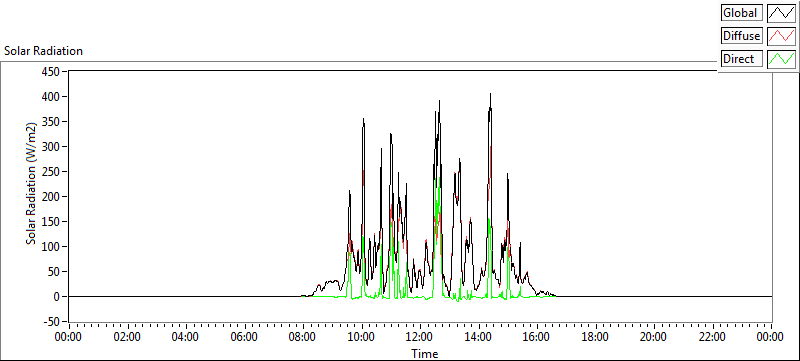Viewport: 800px width, 361px height.
Task: Click the 400 y-axis value
Action: [x=51, y=96]
